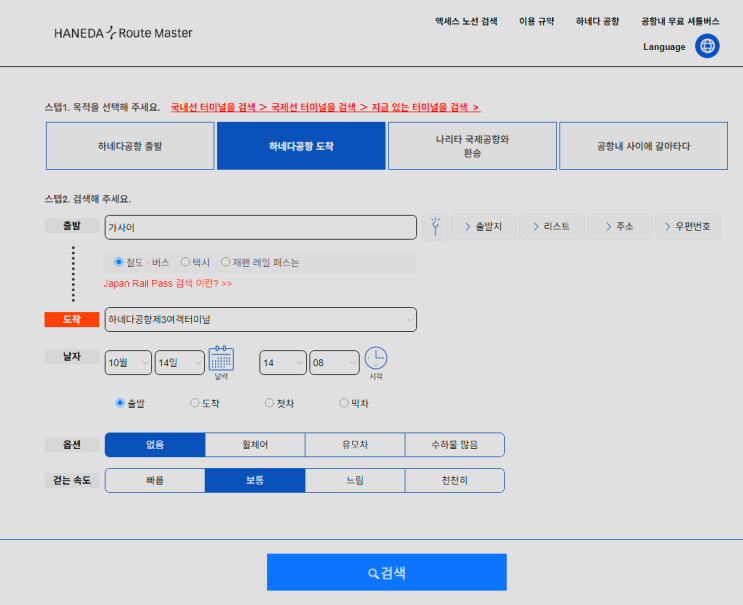This screenshot has width=743, height=605.
Task: Open the hour dropdown showing 14
Action: click(x=283, y=363)
